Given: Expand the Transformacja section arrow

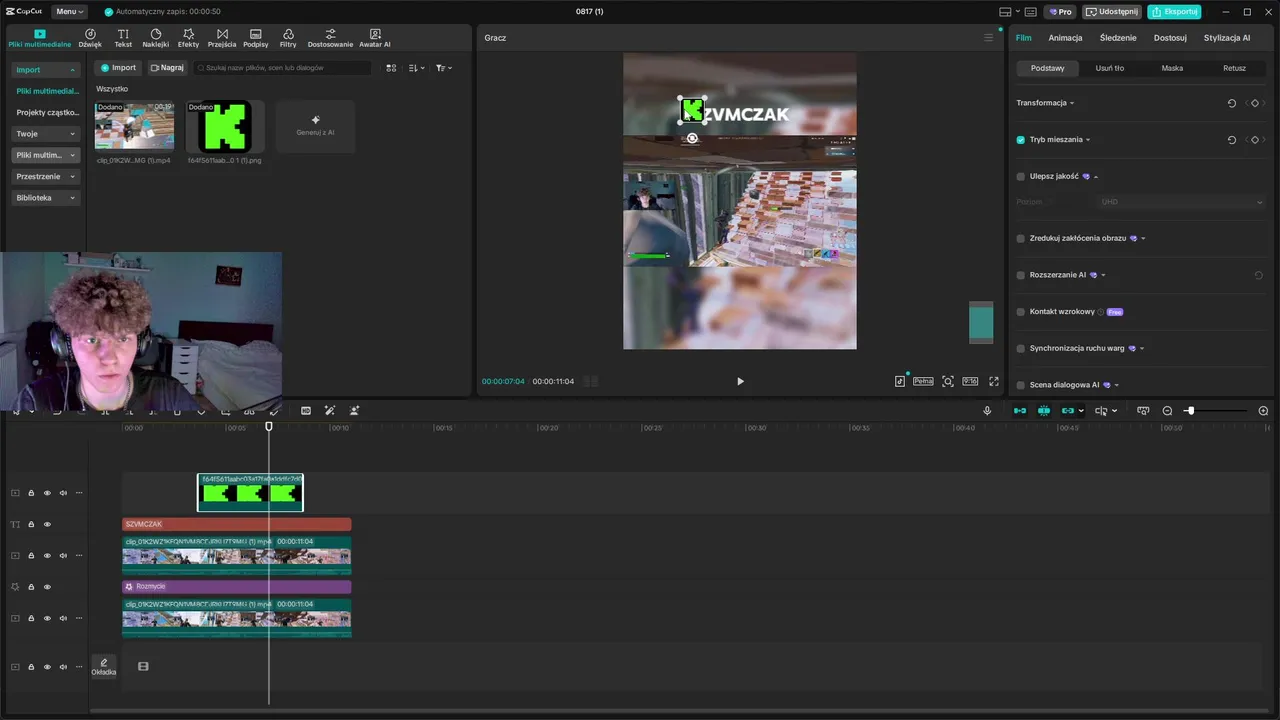Looking at the screenshot, I should click(1072, 103).
